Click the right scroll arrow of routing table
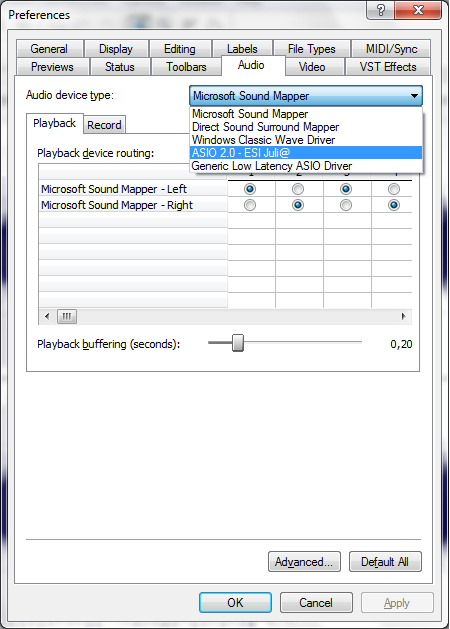 pos(403,317)
